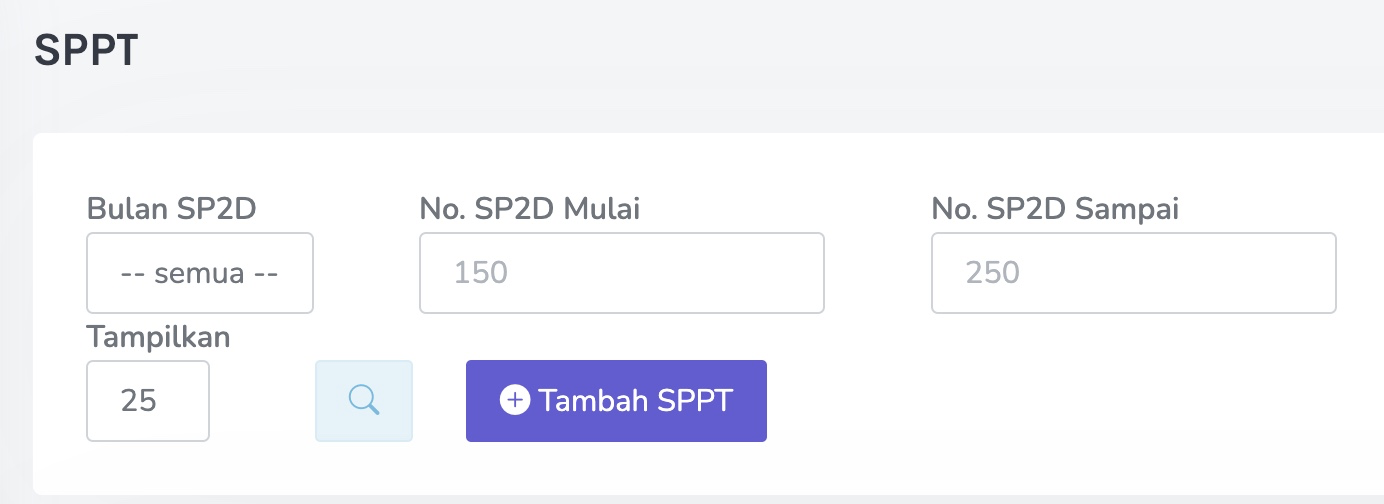Screen dimensions: 1384x504
Task: Click the No. SP2D Mulai label
Action: (x=530, y=209)
